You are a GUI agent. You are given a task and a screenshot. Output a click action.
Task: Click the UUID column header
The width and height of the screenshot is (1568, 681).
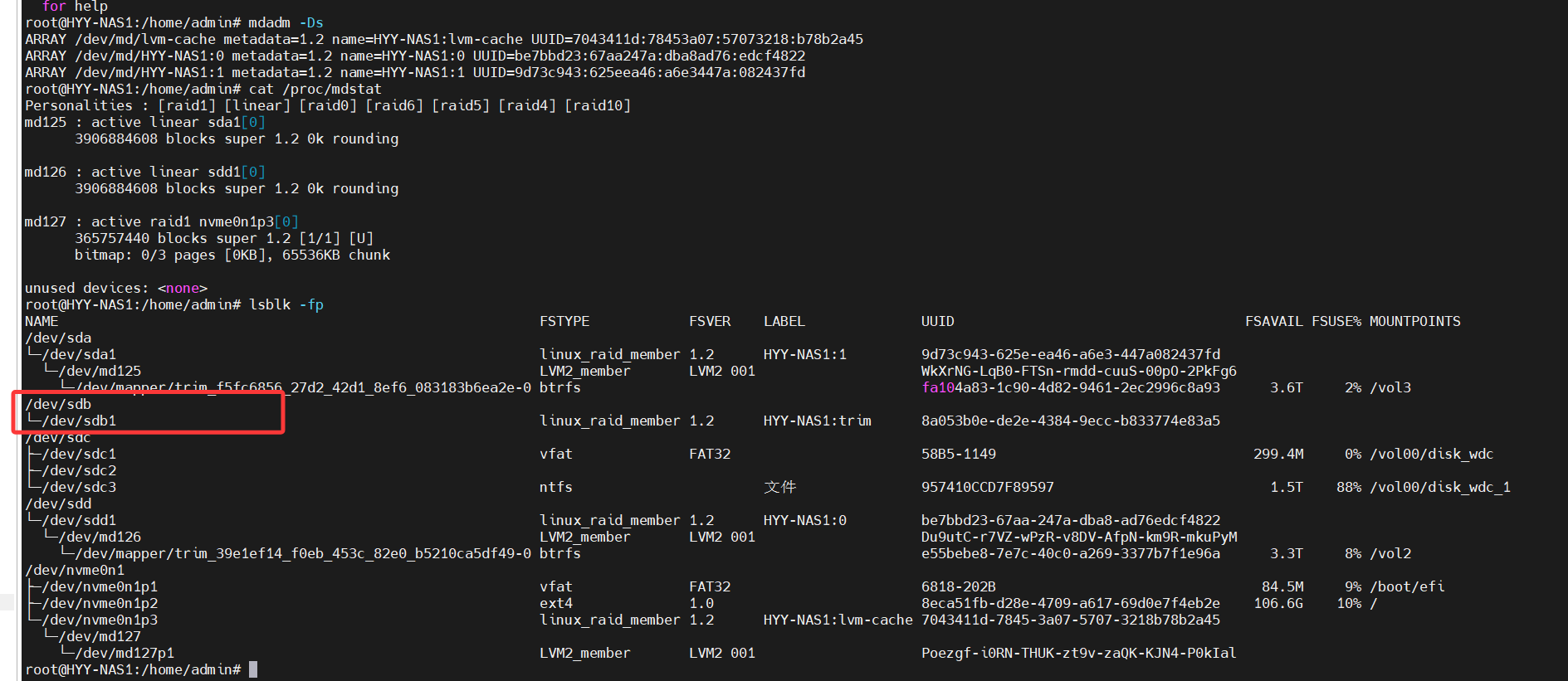pos(937,321)
